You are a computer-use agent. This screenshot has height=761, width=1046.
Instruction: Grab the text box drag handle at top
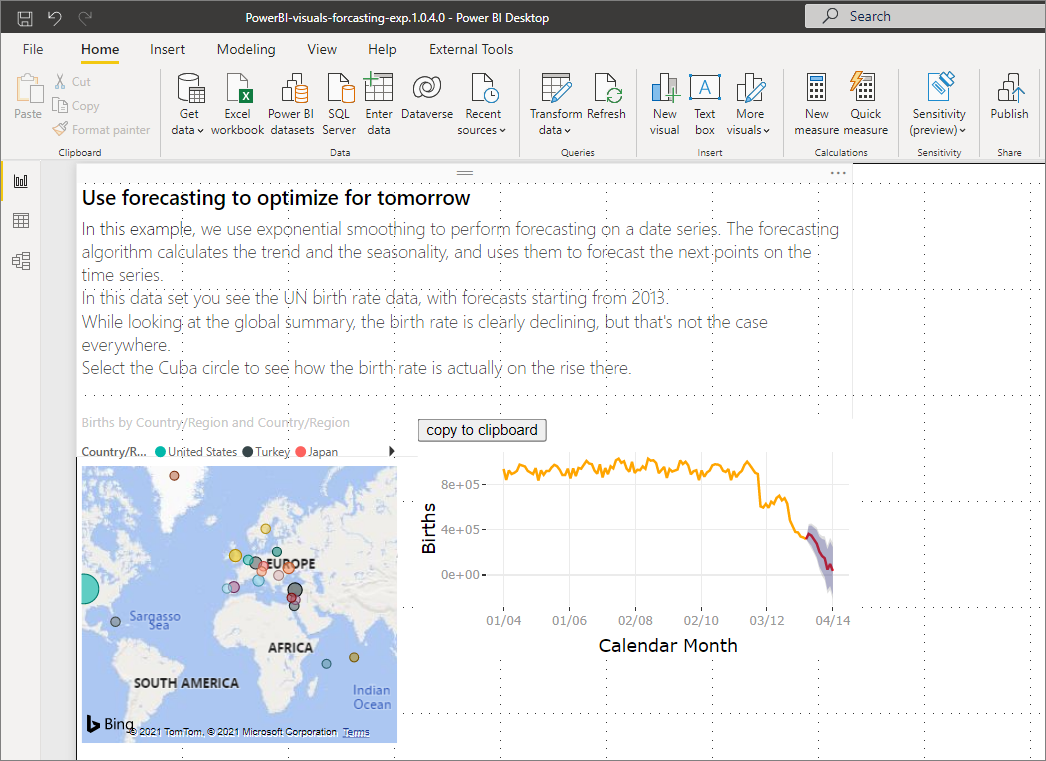(465, 173)
